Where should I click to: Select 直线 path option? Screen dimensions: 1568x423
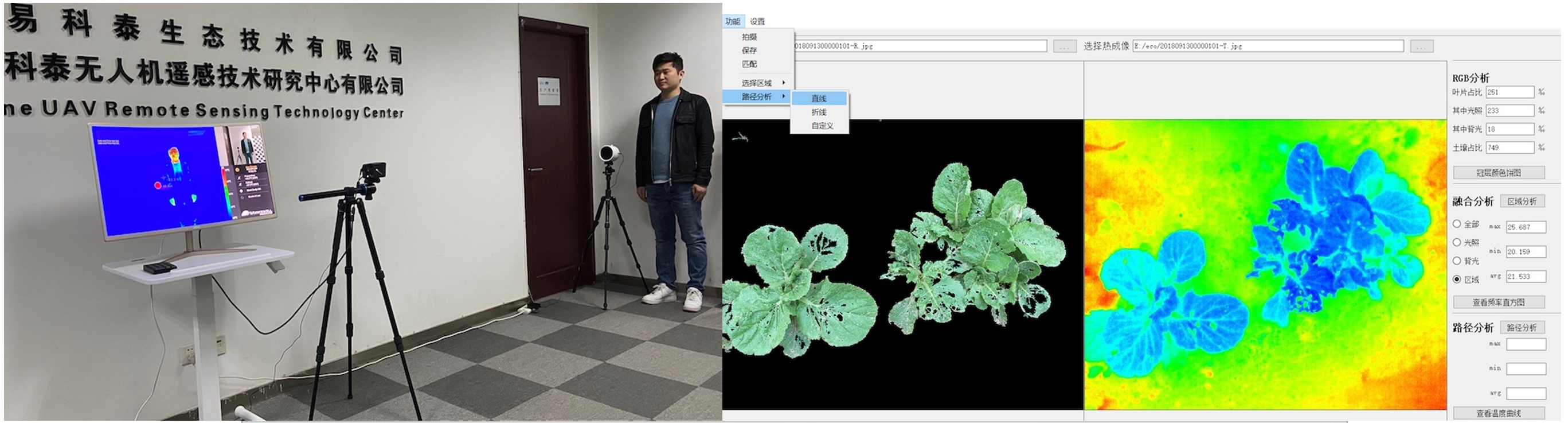(819, 99)
